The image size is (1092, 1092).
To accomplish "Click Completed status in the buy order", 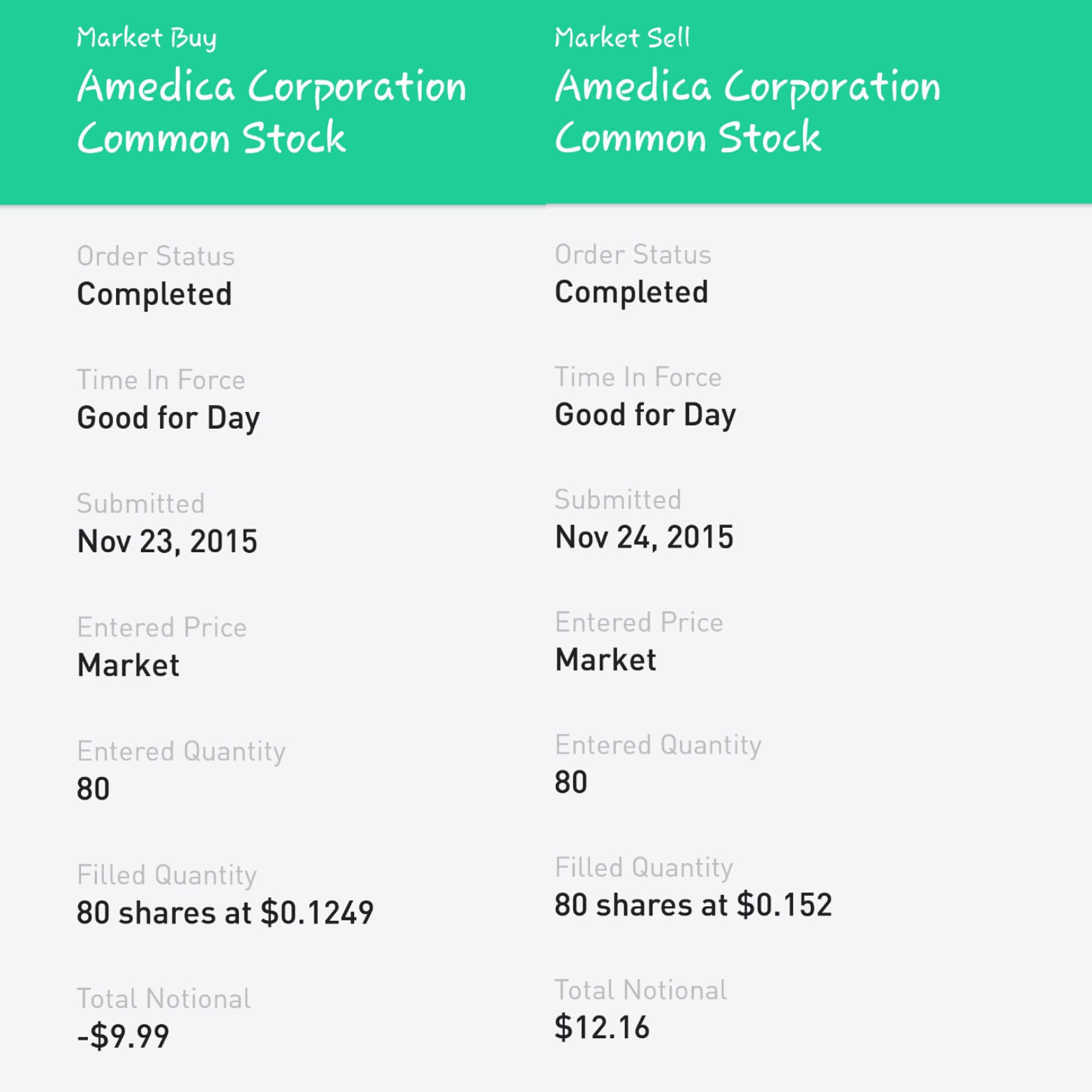I will pyautogui.click(x=154, y=295).
